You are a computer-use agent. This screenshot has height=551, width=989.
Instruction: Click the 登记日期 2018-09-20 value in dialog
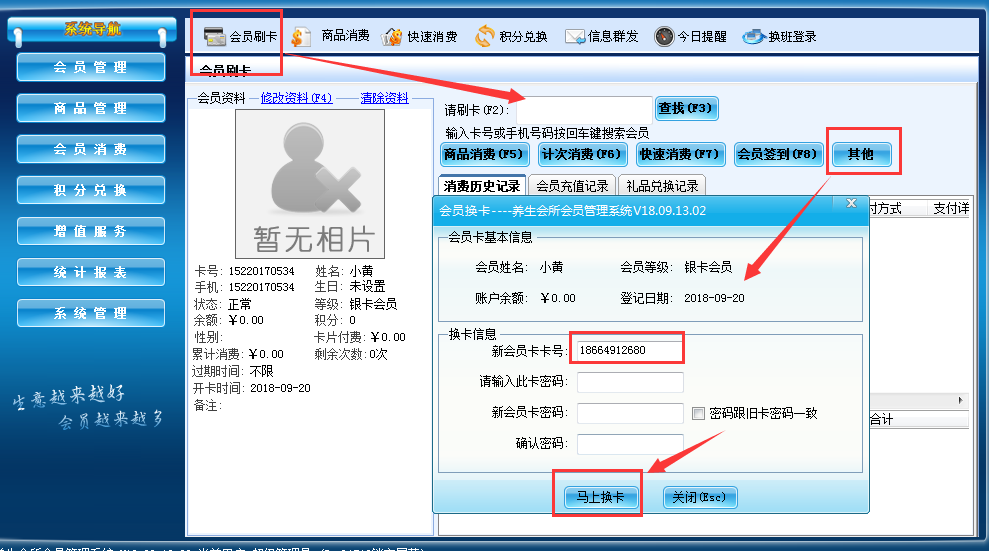pos(714,298)
